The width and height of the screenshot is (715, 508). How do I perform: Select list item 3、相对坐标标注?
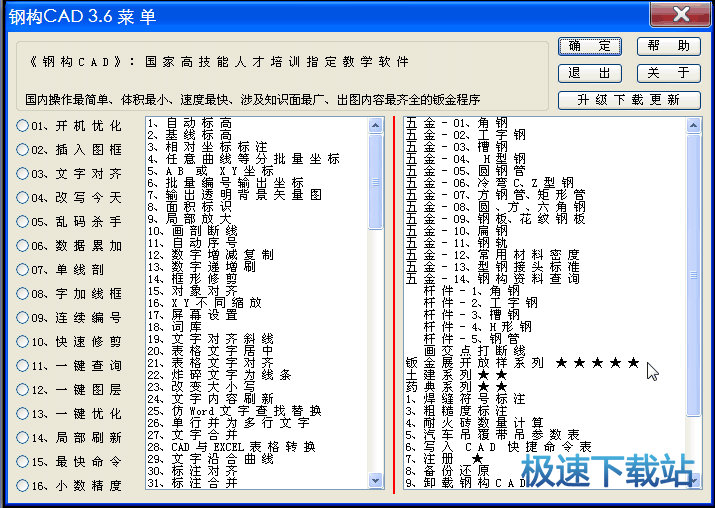point(207,147)
